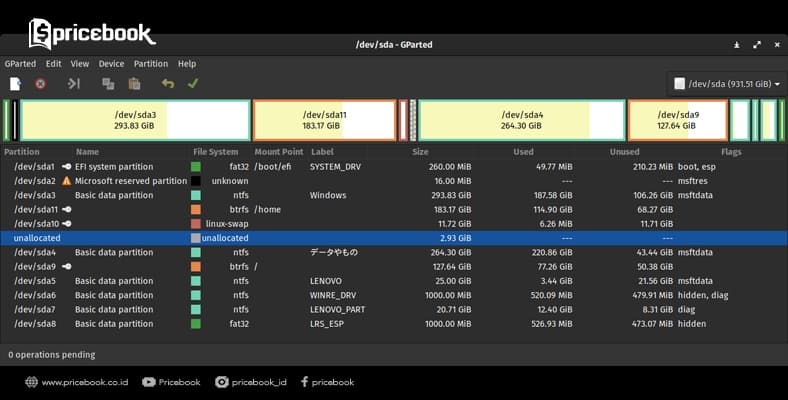The width and height of the screenshot is (788, 400).
Task: Click the Undo last operation arrow
Action: click(168, 84)
